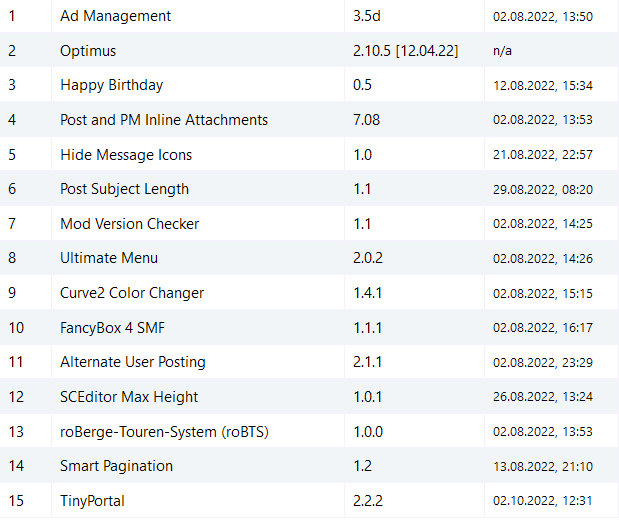This screenshot has height=527, width=619.
Task: Select the 'Hide Message Icons' entry
Action: (x=126, y=155)
